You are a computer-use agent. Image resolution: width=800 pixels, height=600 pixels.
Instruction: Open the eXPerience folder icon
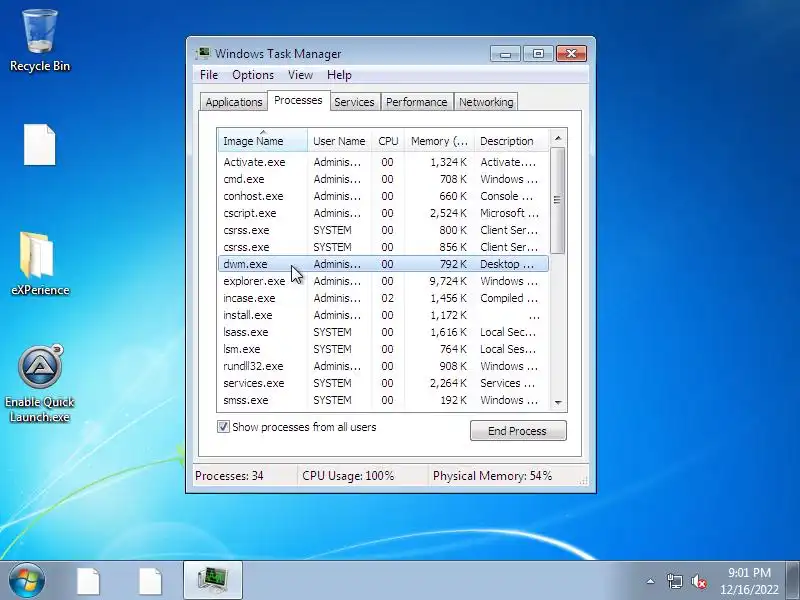[40, 264]
